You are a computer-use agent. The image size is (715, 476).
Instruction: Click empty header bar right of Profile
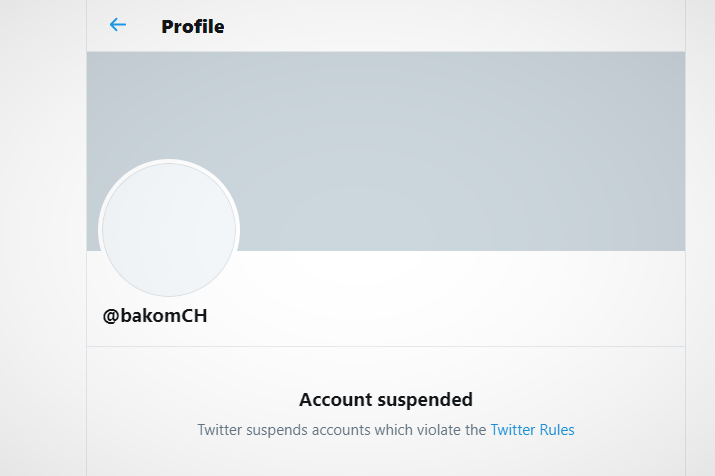coord(450,26)
